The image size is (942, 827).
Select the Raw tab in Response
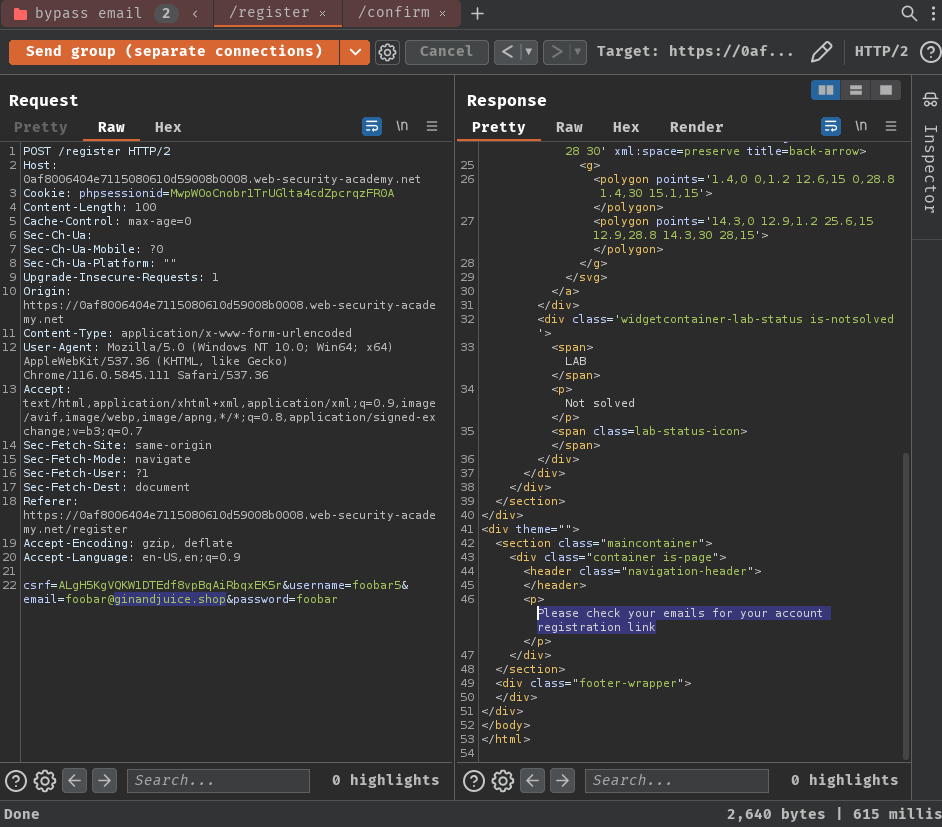569,127
